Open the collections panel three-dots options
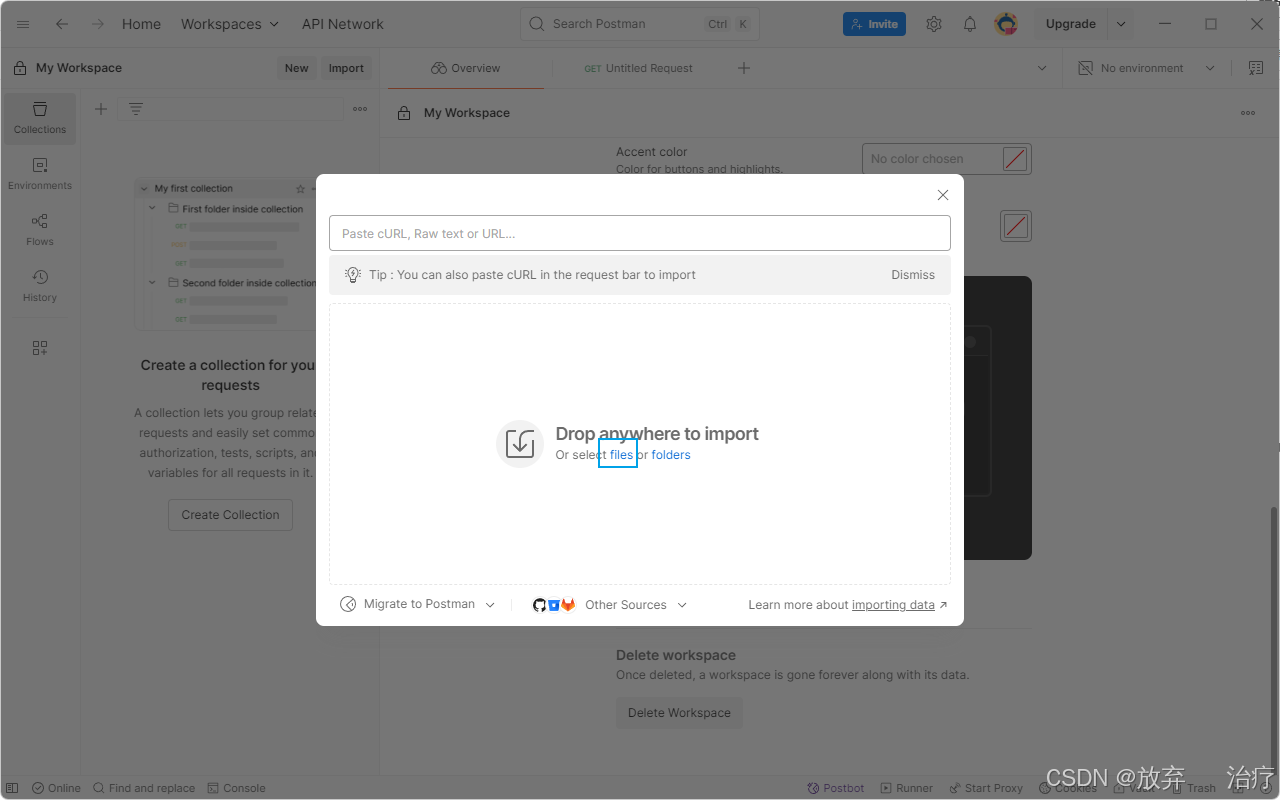The image size is (1280, 800). tap(360, 109)
